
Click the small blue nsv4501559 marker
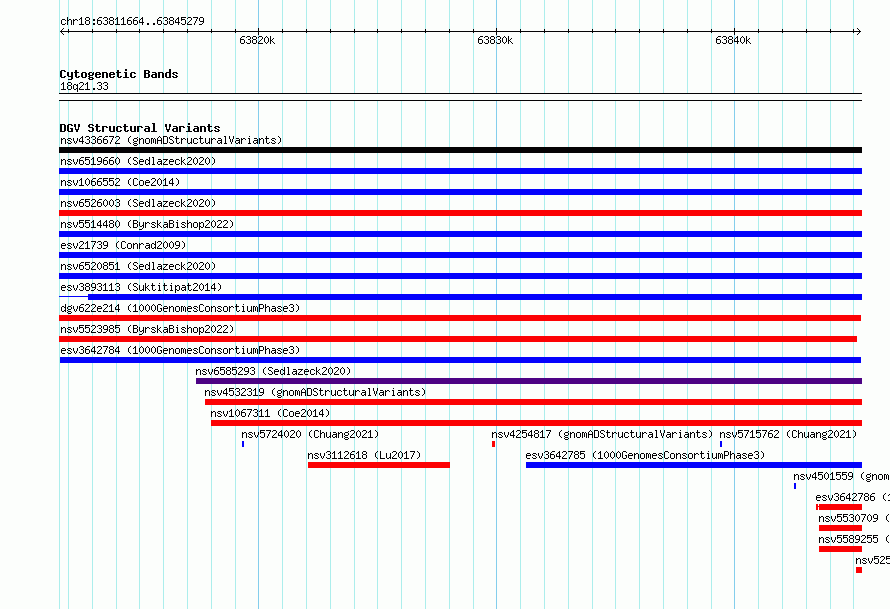pyautogui.click(x=795, y=486)
